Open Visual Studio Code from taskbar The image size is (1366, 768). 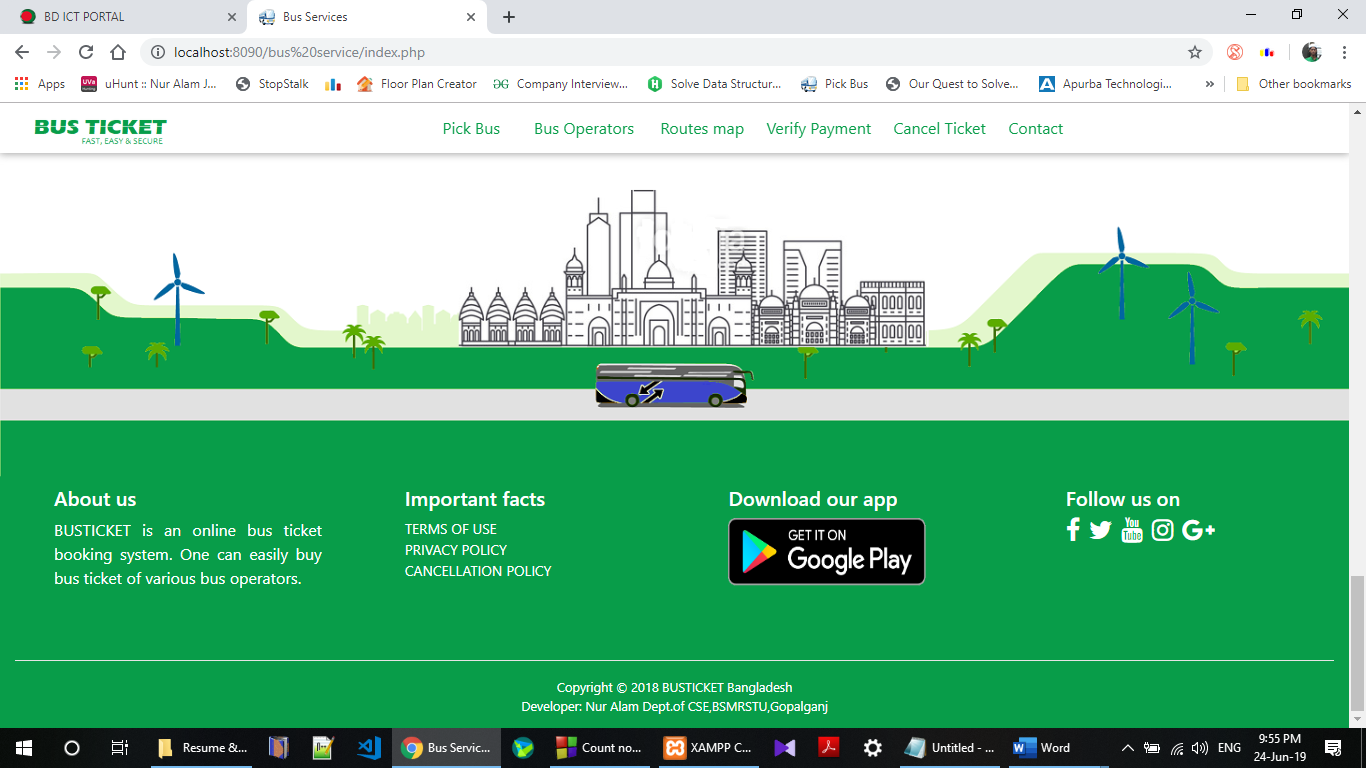click(x=368, y=747)
